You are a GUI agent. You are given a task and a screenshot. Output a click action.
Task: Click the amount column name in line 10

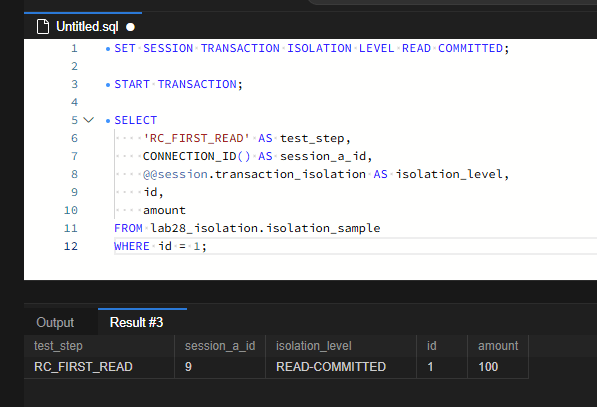(164, 210)
